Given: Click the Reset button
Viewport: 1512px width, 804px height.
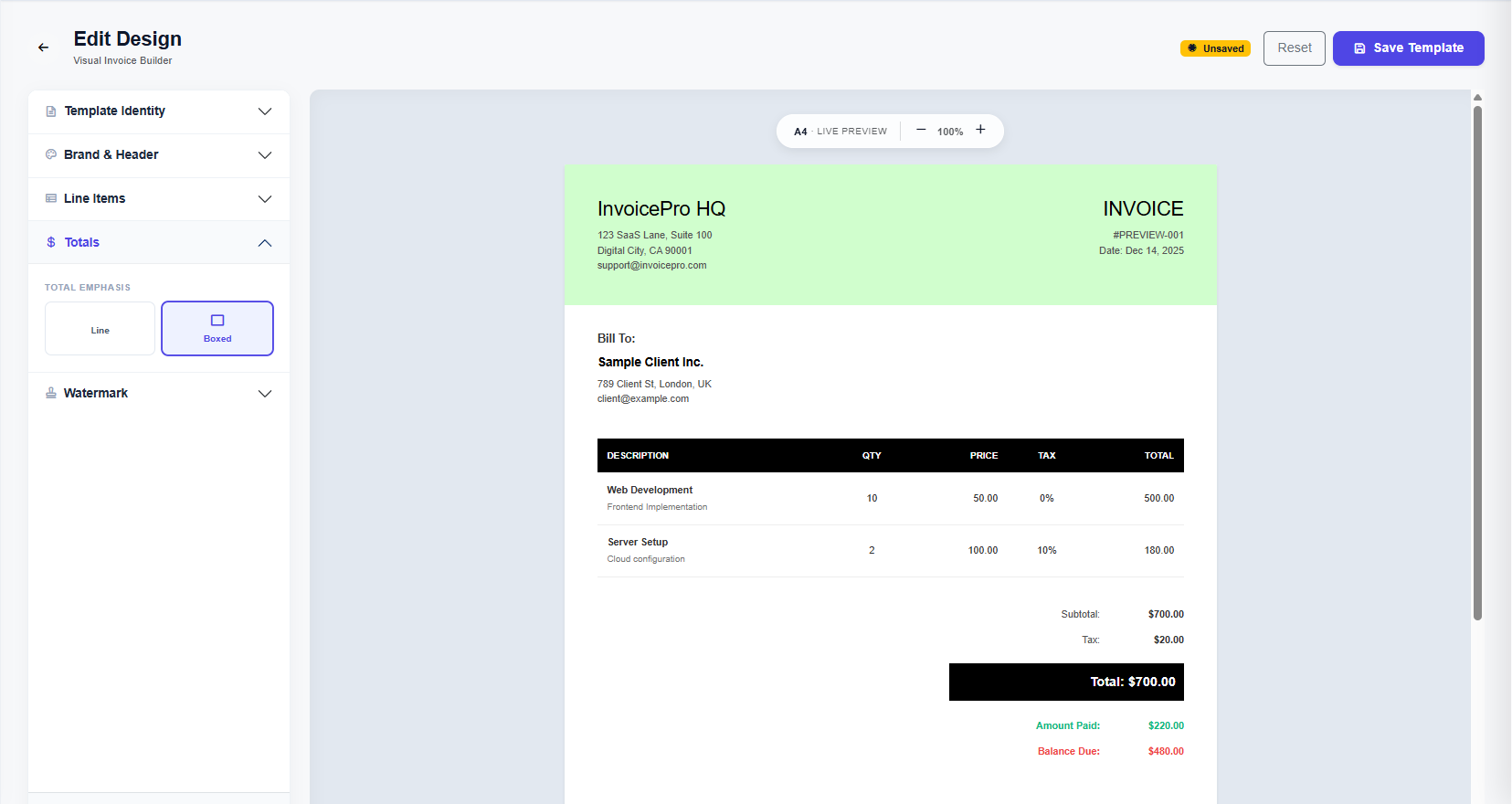Looking at the screenshot, I should point(1294,48).
